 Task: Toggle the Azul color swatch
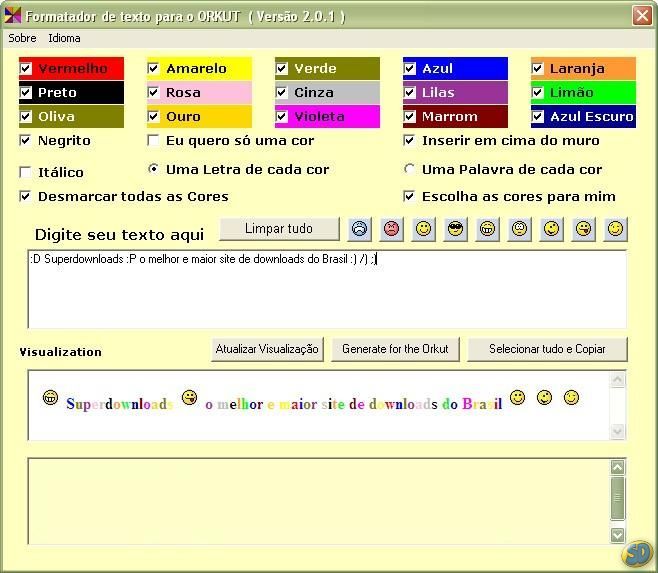click(x=455, y=68)
